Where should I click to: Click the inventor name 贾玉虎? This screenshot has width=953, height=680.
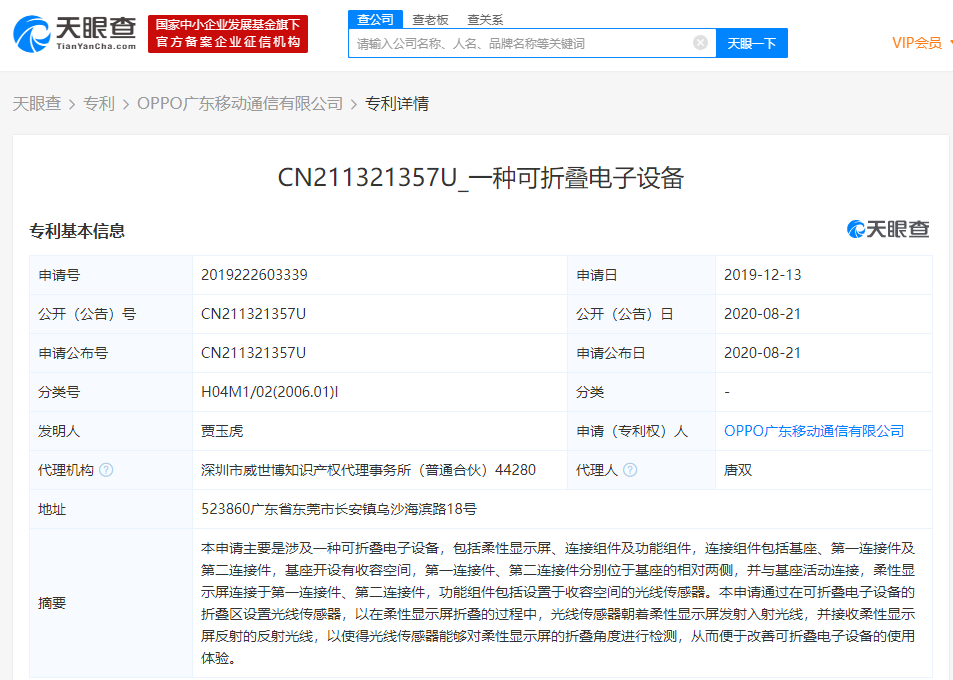222,431
